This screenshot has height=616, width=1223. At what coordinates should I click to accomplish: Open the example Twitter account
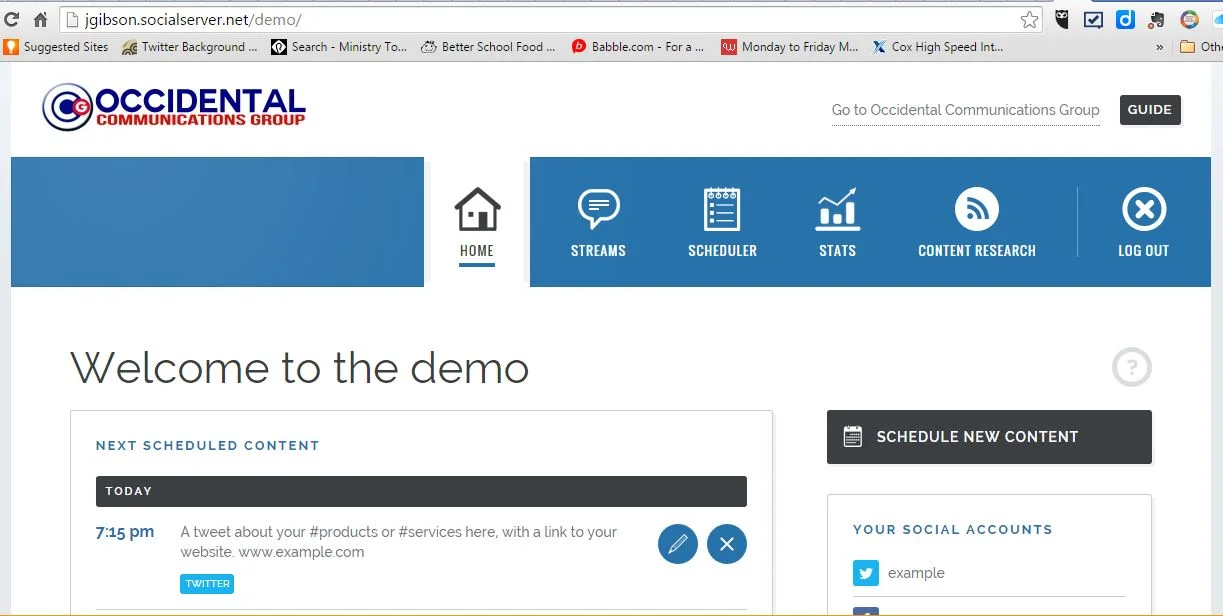(916, 573)
